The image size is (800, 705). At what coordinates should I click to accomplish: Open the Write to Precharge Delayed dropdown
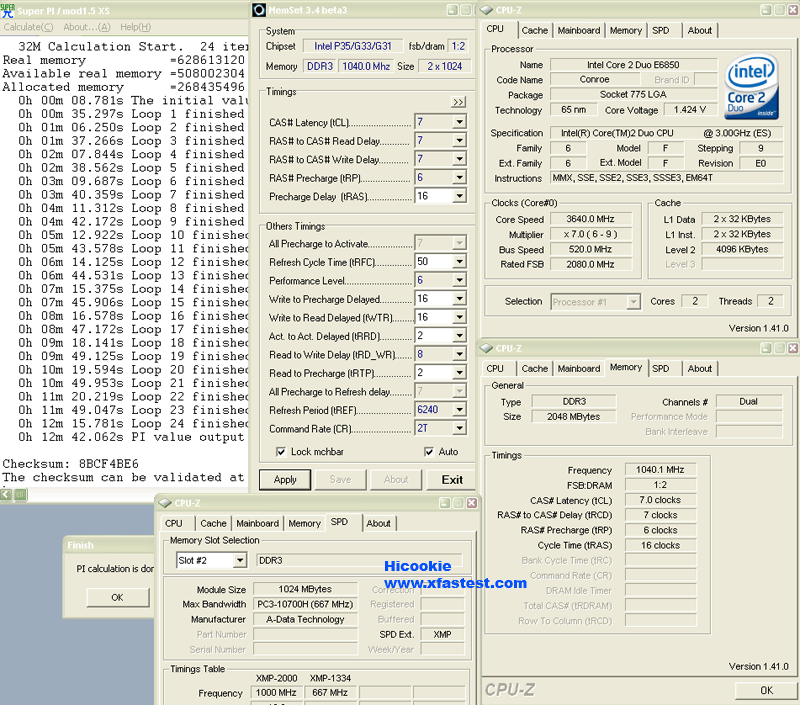(x=460, y=298)
